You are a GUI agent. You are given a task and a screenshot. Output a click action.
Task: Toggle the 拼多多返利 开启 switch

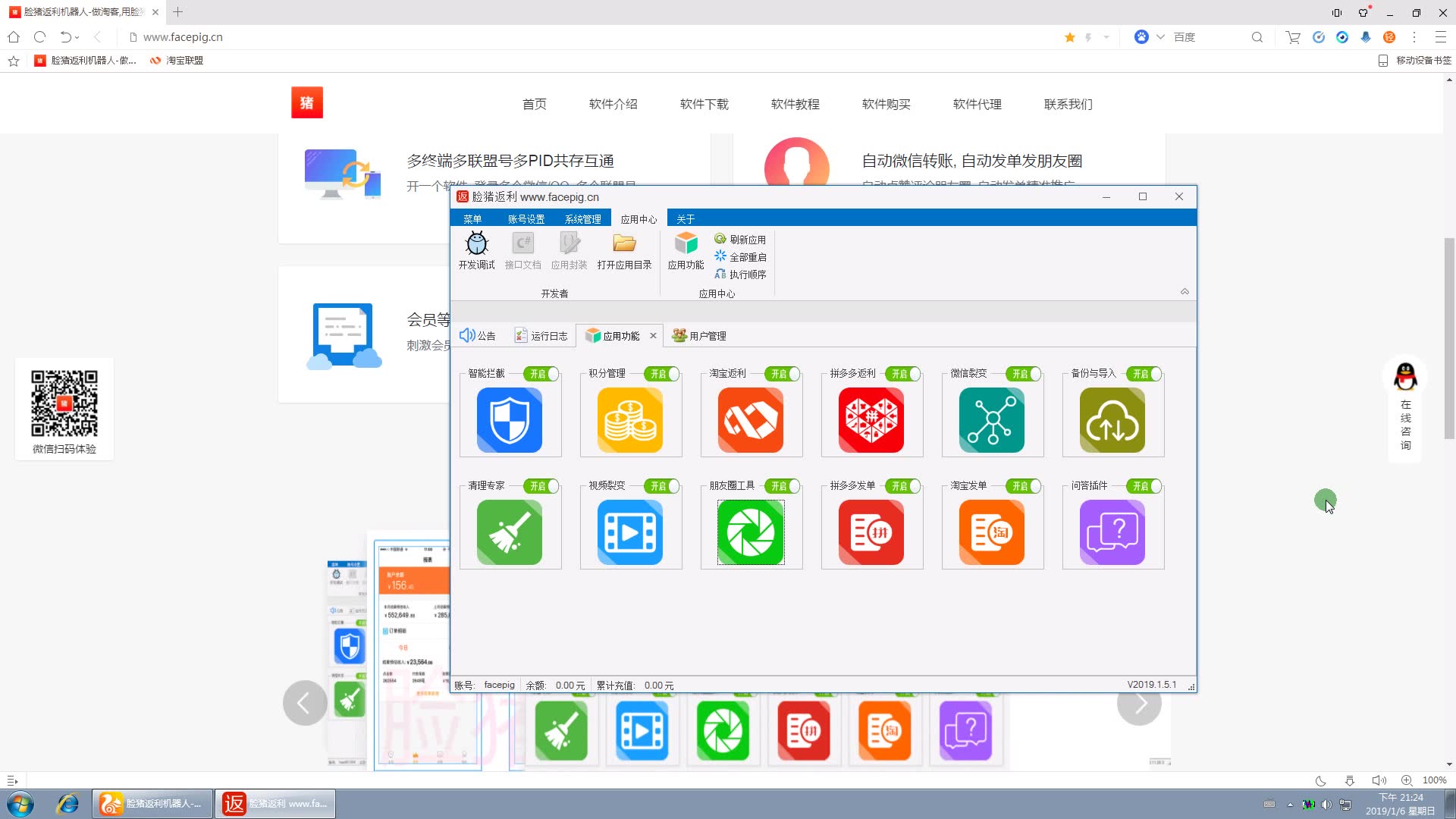point(903,374)
